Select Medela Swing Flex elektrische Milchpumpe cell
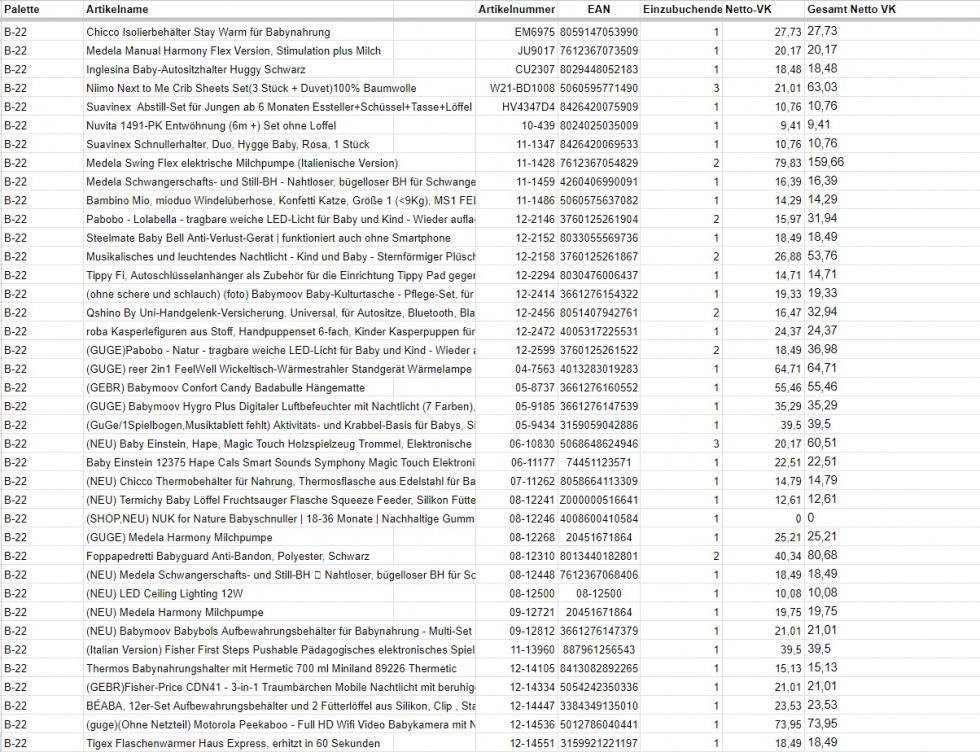The image size is (980, 752). click(x=242, y=163)
